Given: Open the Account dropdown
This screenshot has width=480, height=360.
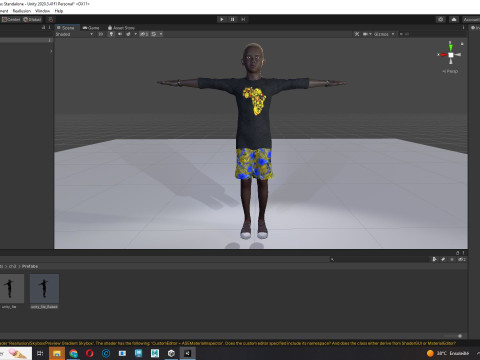Looking at the screenshot, I should pos(471,19).
